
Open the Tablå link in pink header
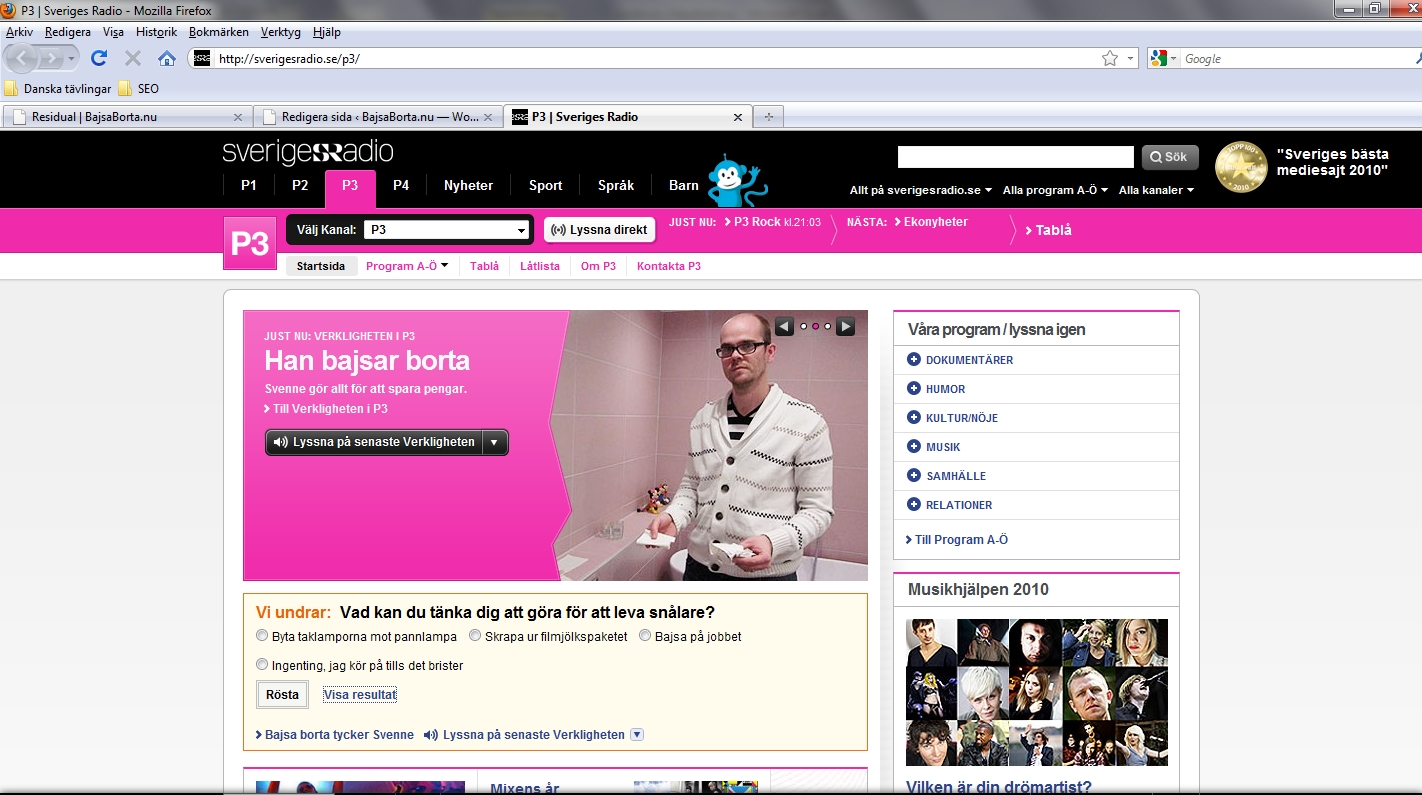pyautogui.click(x=1048, y=230)
